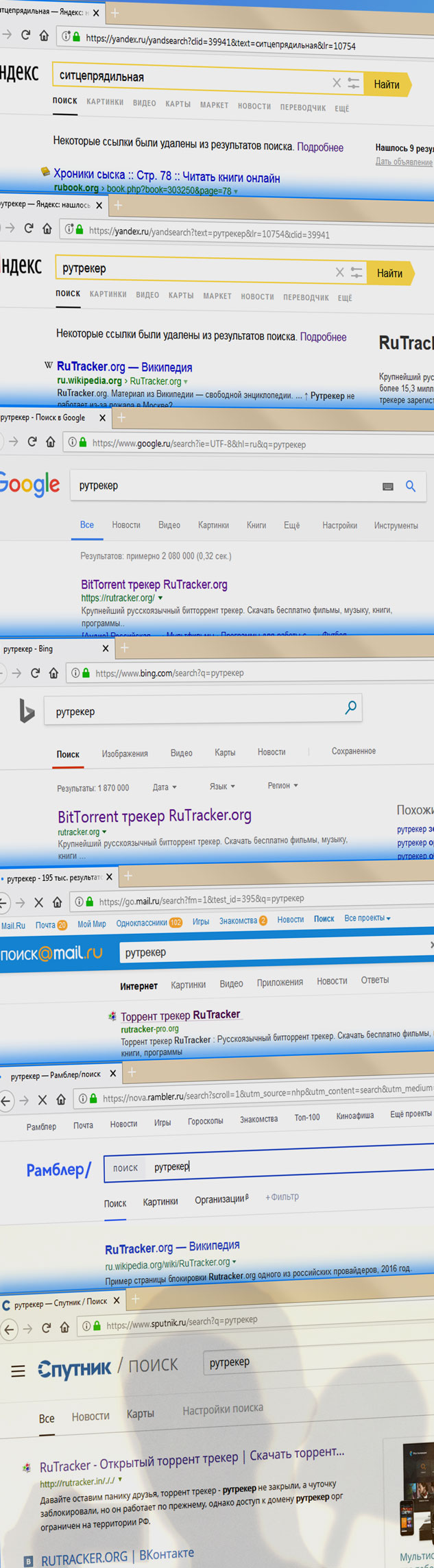Viewport: 434px width, 1568px height.
Task: Open search settings icon beside ситцепрядильная query
Action: pos(353,83)
